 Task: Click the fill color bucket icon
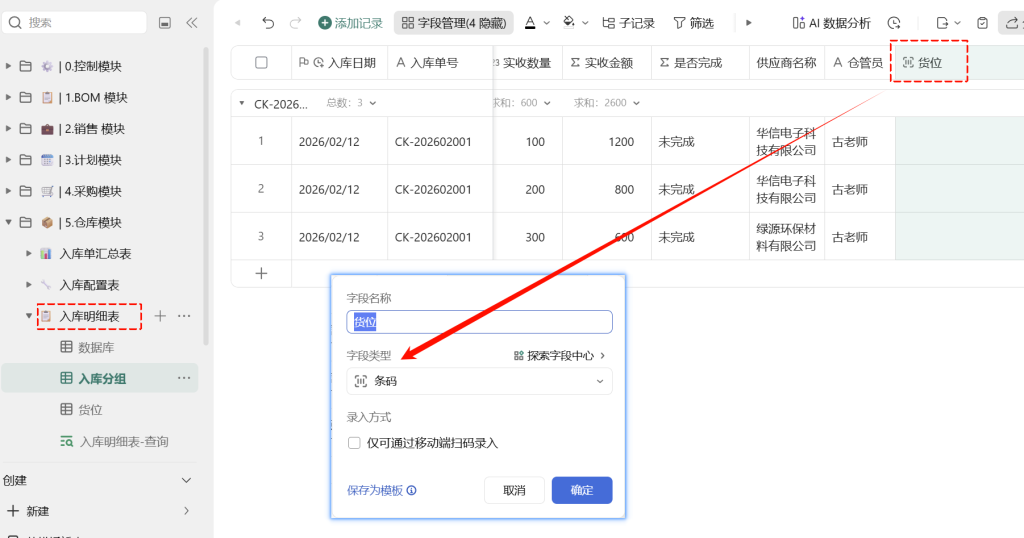coord(569,23)
